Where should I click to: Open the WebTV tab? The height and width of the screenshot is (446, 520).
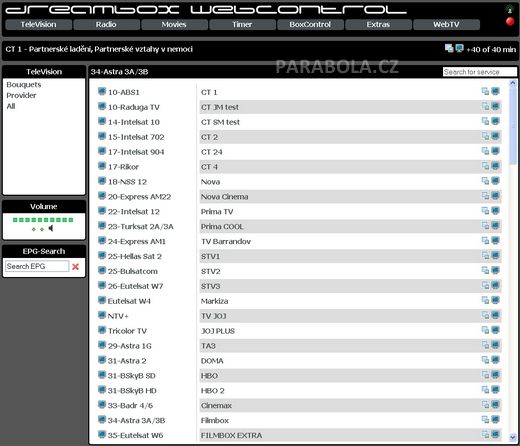coord(446,24)
